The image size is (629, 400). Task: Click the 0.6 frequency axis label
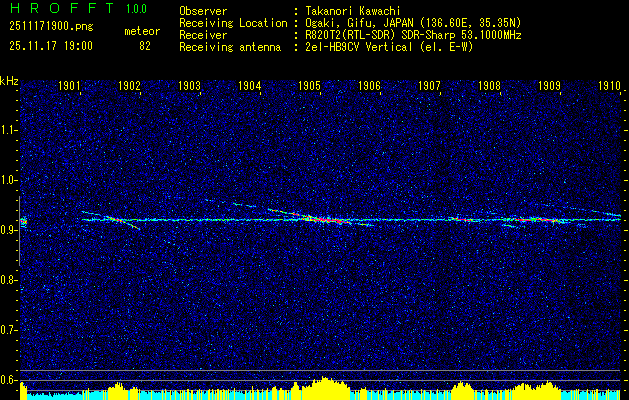coord(9,380)
